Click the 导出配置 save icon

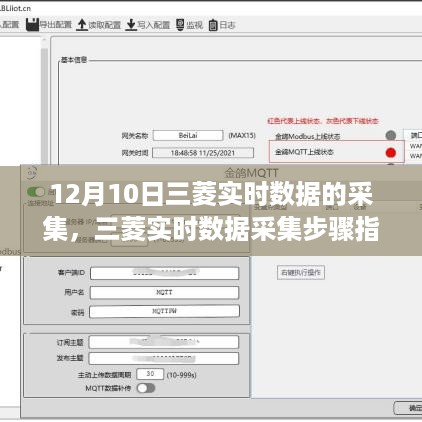coord(32,25)
